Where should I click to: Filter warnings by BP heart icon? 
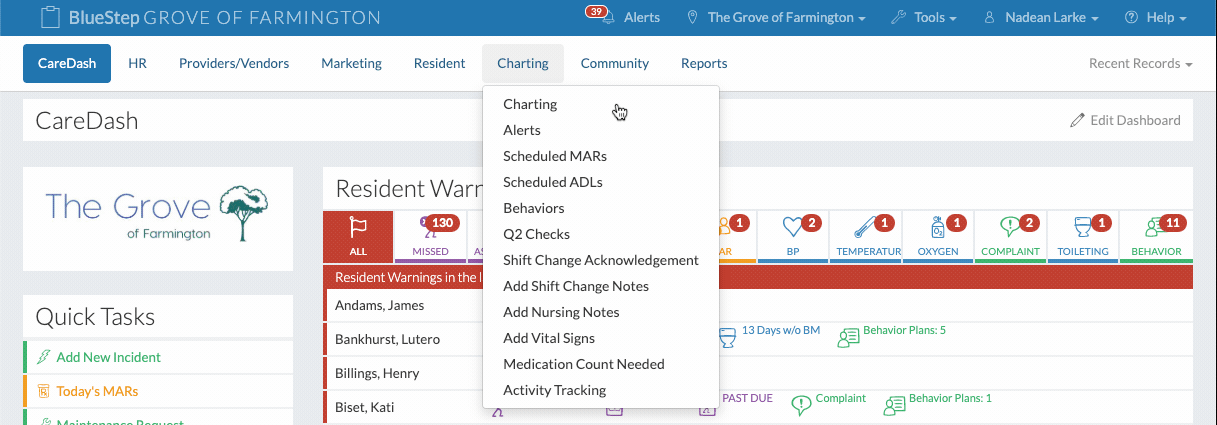point(792,236)
